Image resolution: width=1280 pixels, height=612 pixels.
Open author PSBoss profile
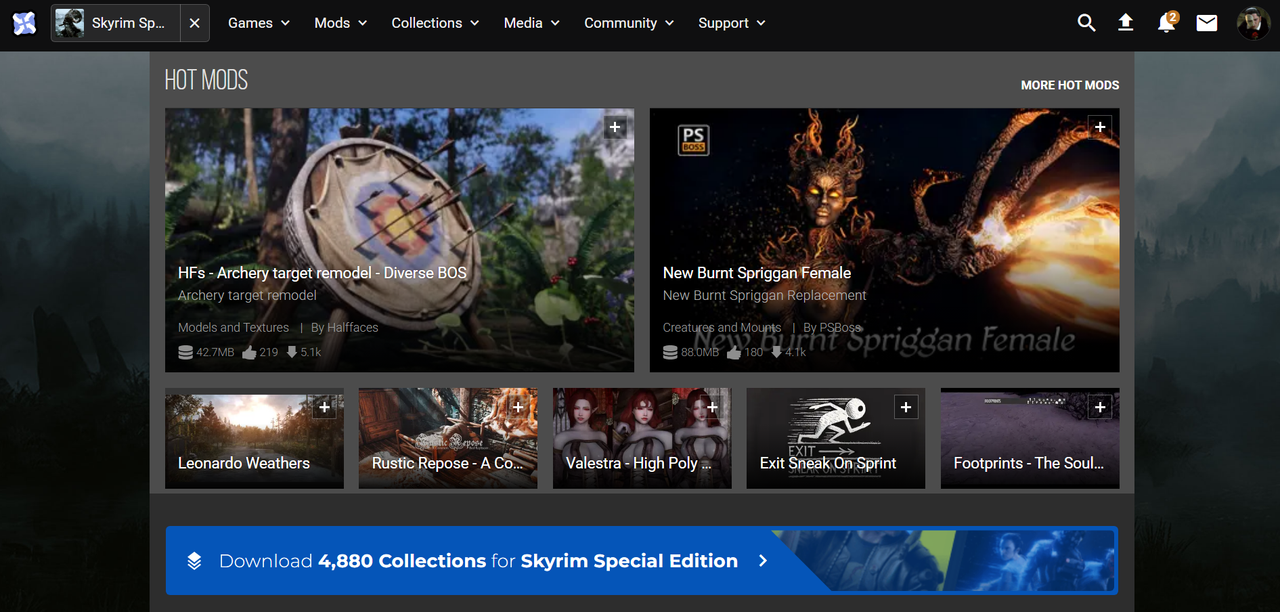click(x=841, y=327)
